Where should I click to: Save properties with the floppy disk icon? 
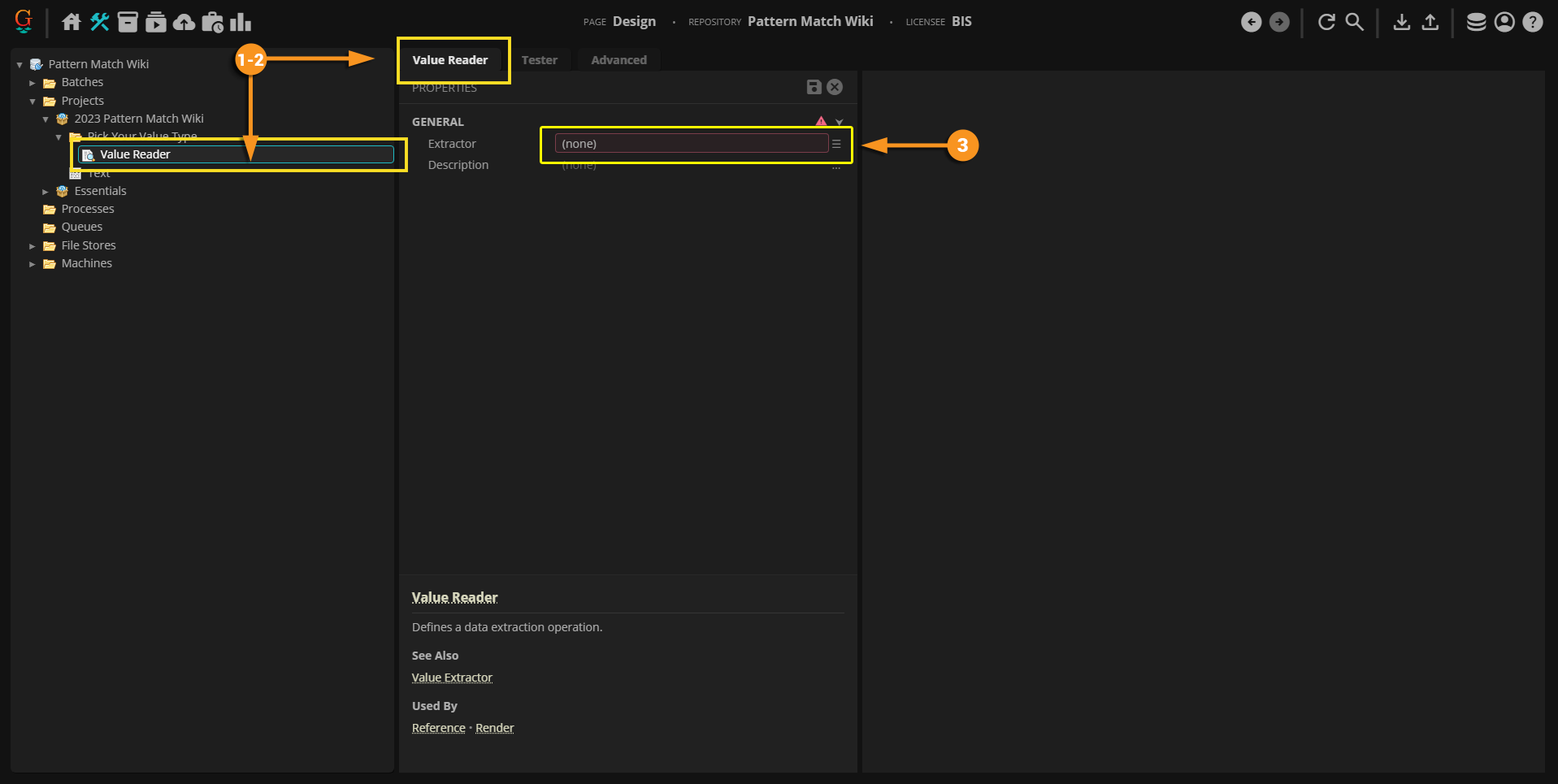pos(814,87)
